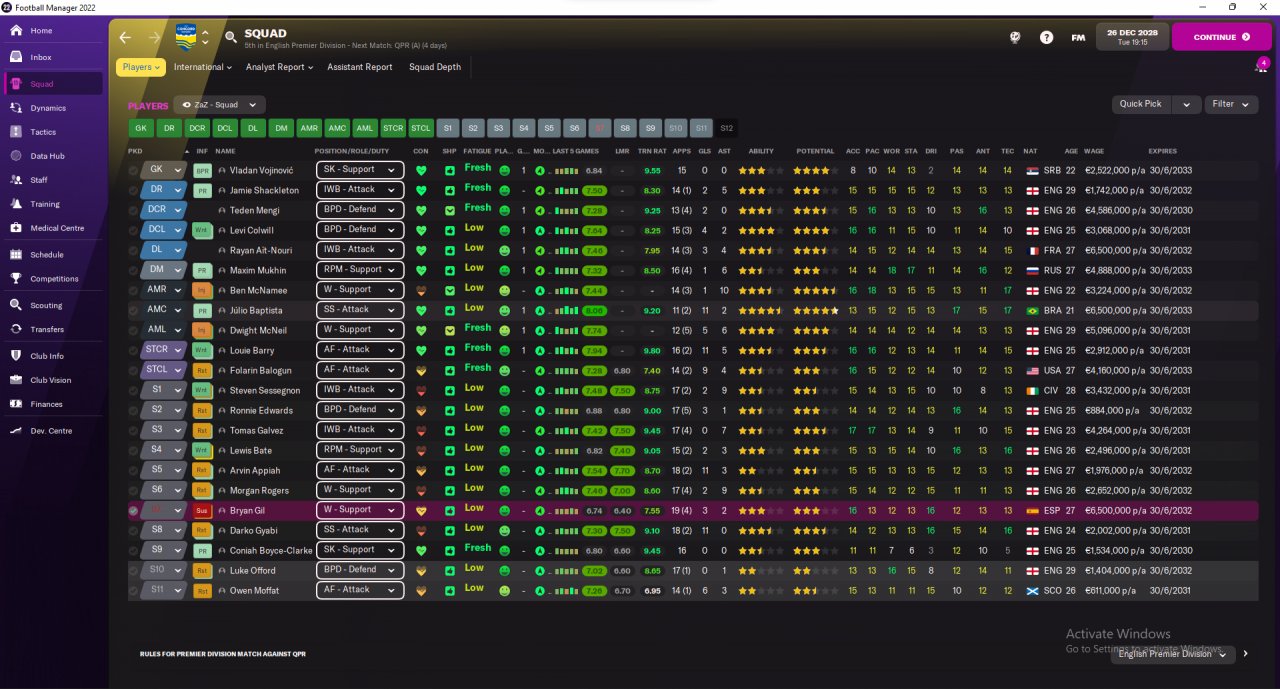Open the Players tab menu
Image resolution: width=1280 pixels, height=689 pixels.
(x=141, y=67)
